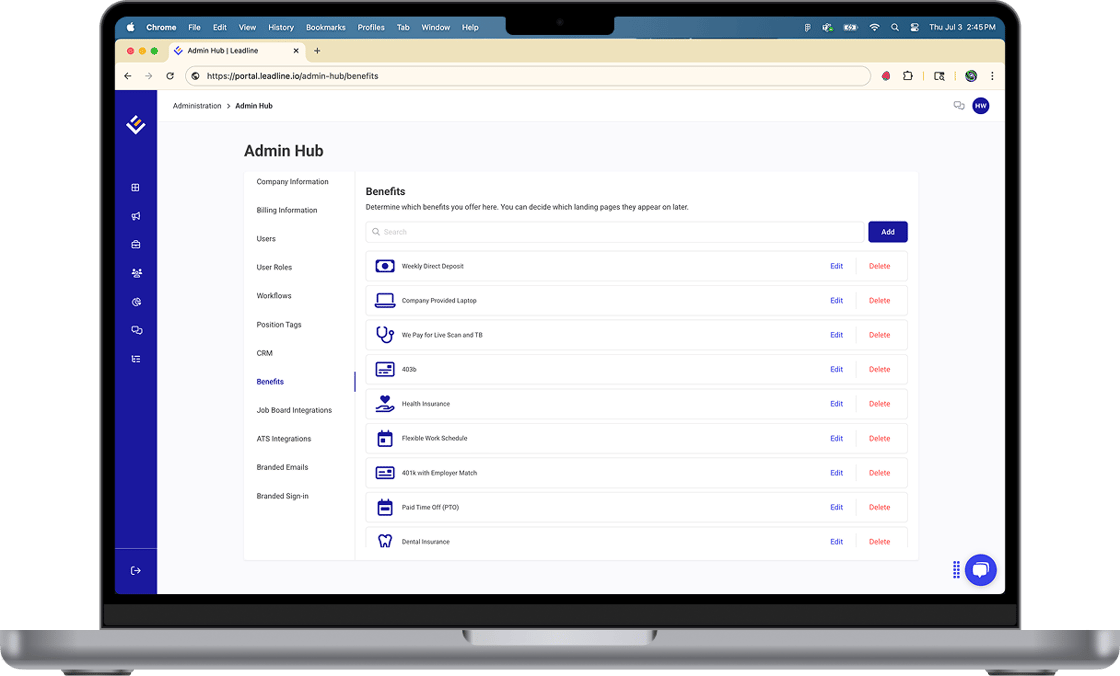
Task: Click the messages icon beside the HW avatar
Action: tap(959, 105)
